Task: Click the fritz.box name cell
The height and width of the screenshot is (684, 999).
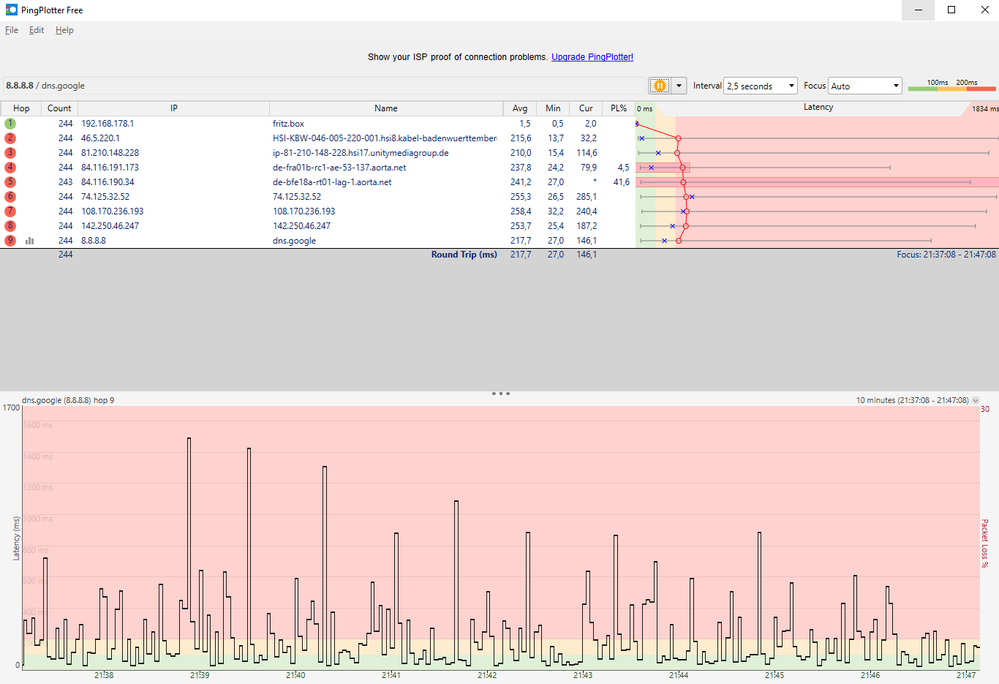Action: tap(289, 124)
